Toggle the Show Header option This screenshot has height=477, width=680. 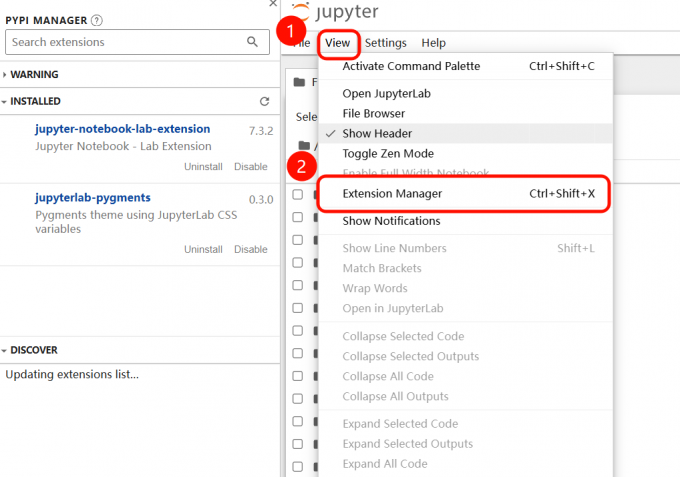[466, 134]
